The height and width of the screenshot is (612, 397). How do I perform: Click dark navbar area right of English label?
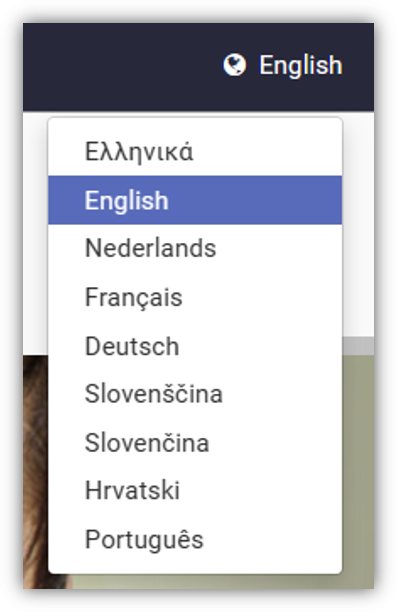pyautogui.click(x=359, y=66)
